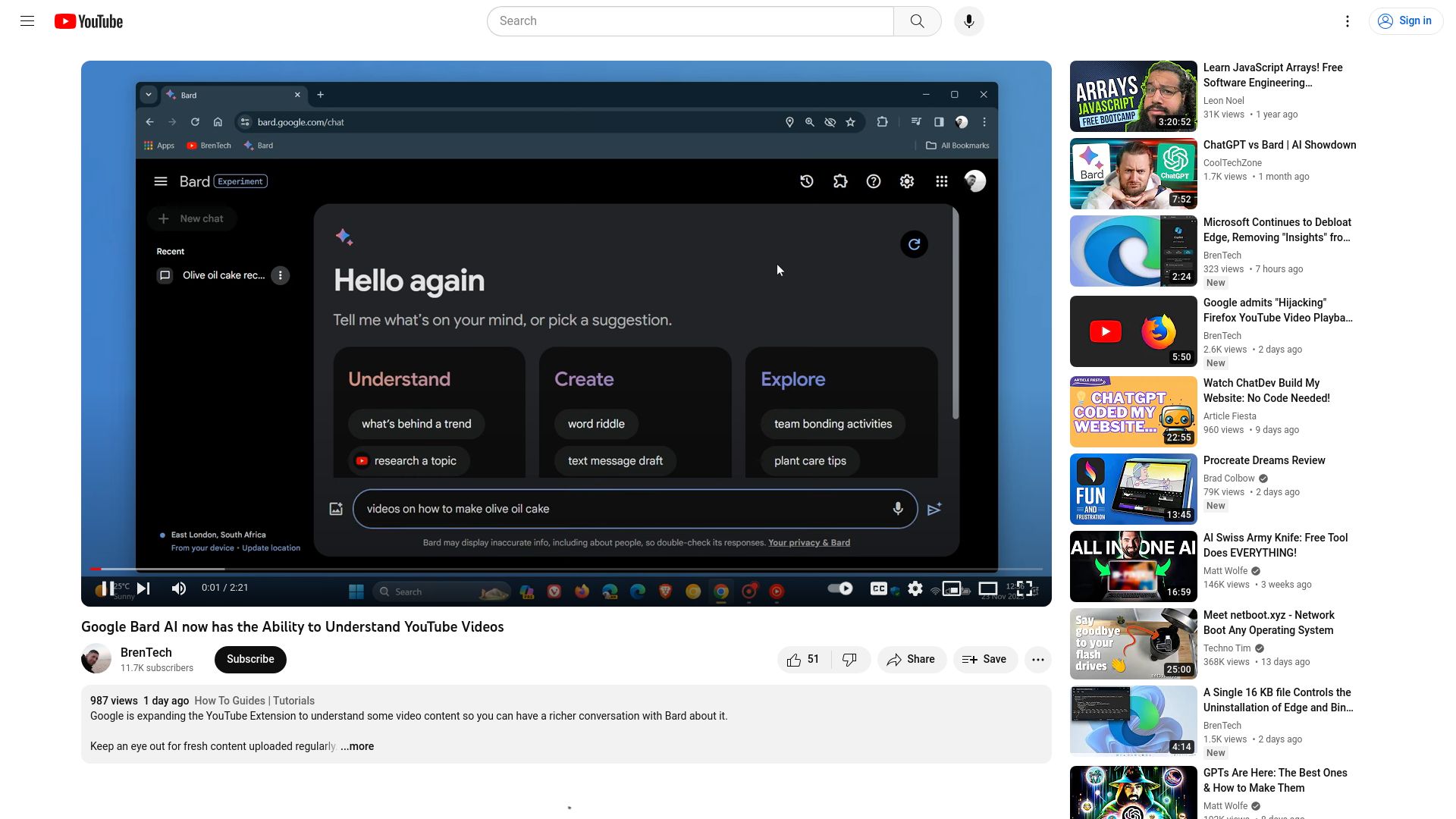1456x819 pixels.
Task: Toggle the autoplay switch in player
Action: tap(839, 588)
